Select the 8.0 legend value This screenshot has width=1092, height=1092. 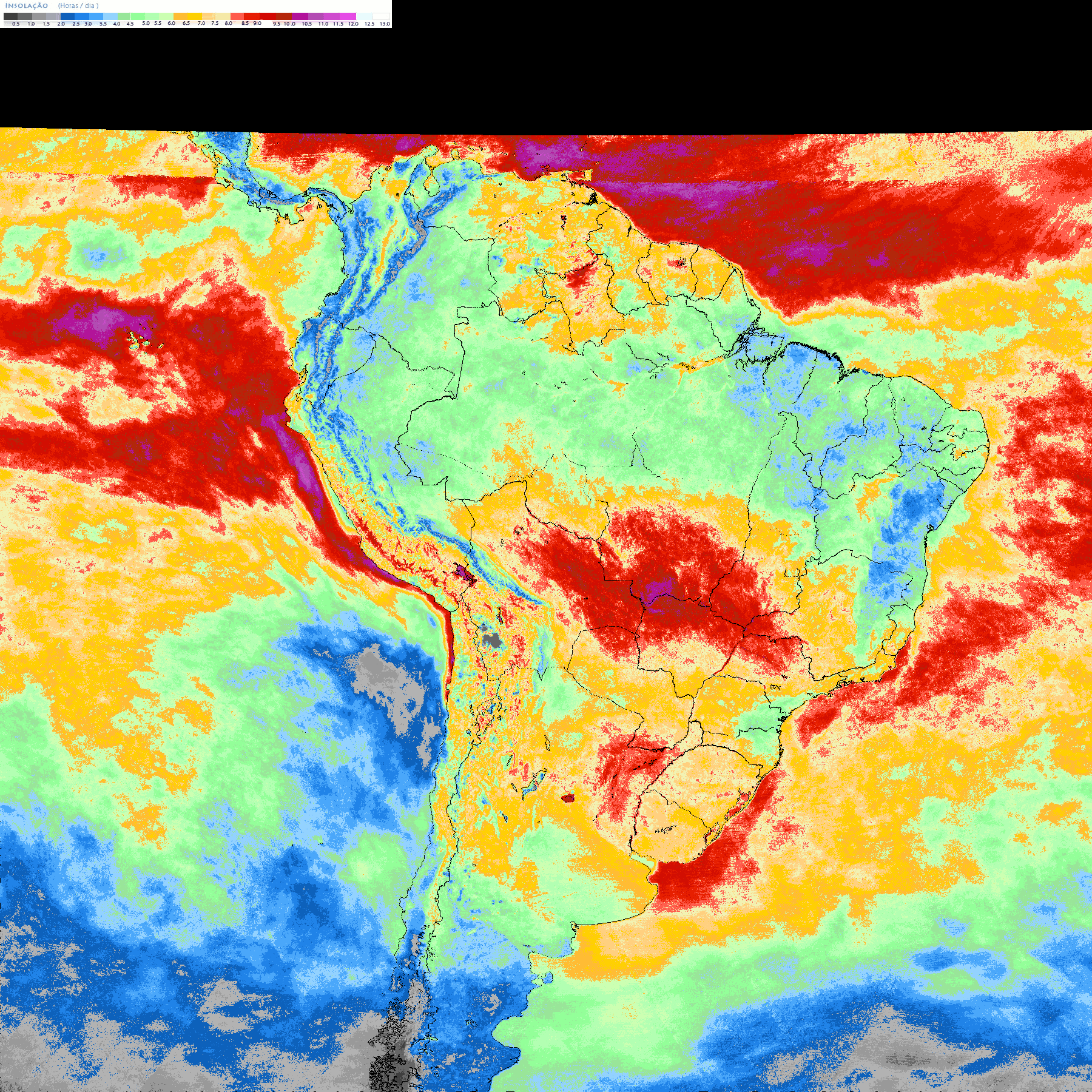pos(228,23)
